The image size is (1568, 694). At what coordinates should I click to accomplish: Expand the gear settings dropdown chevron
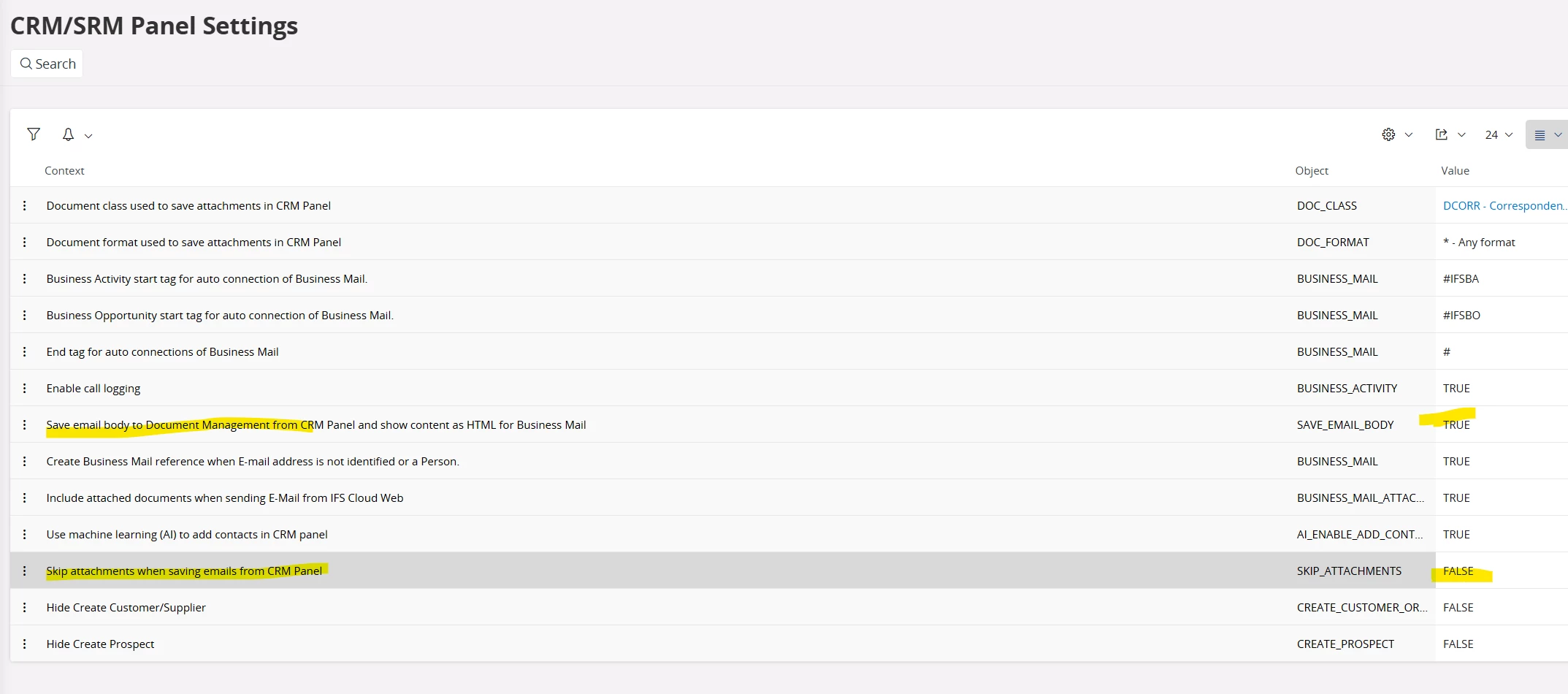[x=1409, y=134]
